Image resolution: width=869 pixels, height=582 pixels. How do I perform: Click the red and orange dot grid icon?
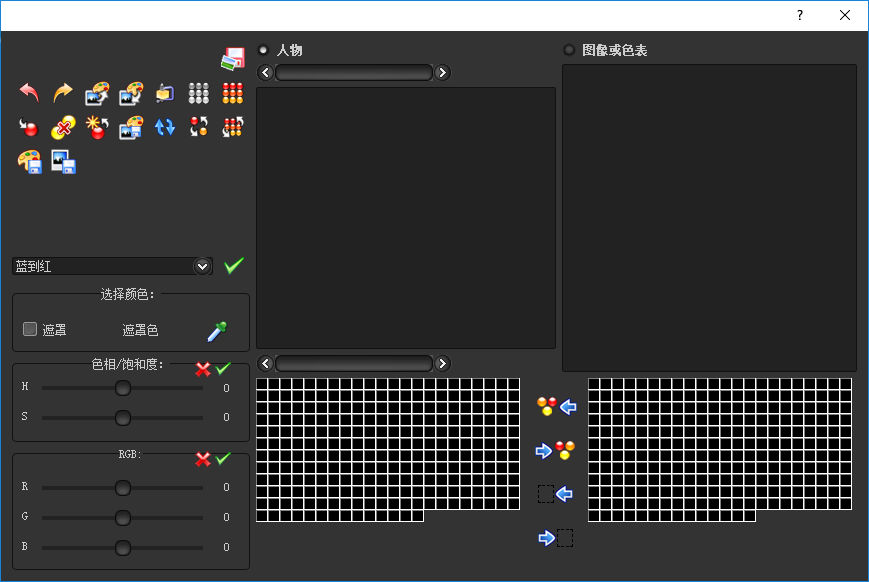coord(233,93)
